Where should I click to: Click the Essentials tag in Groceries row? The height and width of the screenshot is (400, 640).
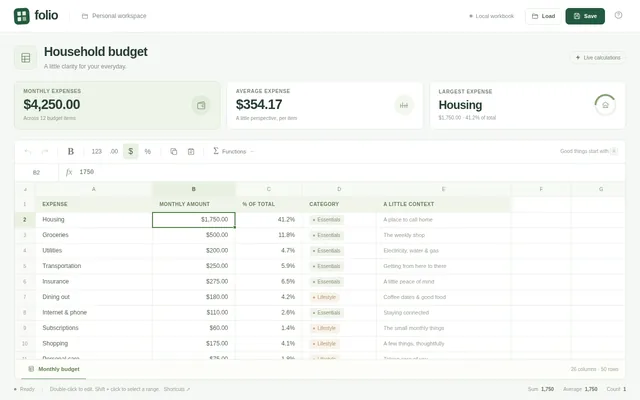tap(327, 235)
